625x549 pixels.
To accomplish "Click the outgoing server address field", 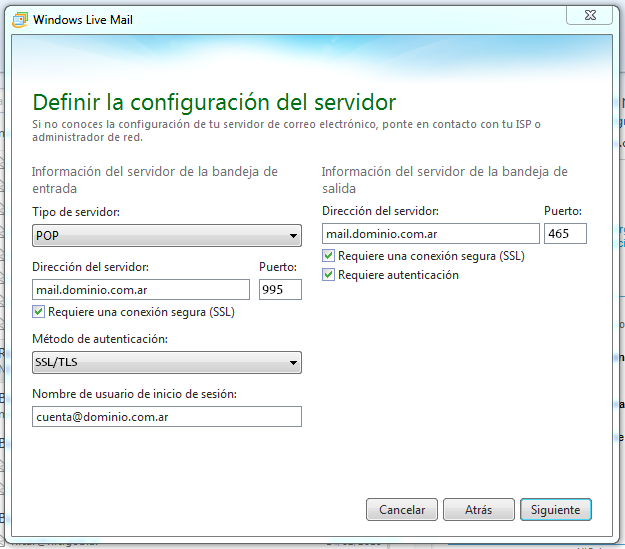I will (430, 233).
